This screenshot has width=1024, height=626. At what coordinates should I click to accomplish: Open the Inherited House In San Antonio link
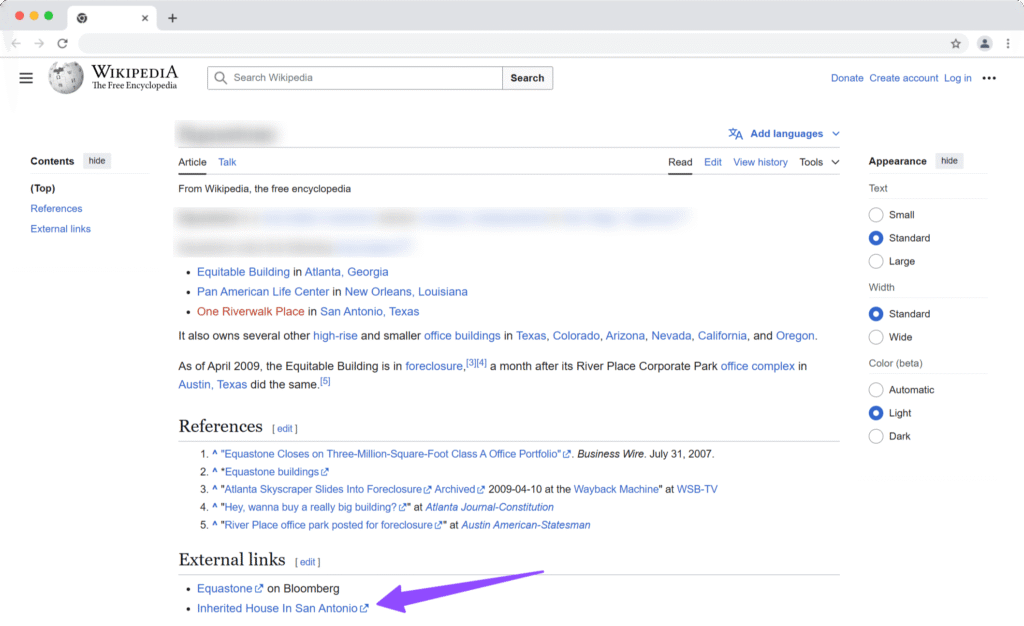277,608
